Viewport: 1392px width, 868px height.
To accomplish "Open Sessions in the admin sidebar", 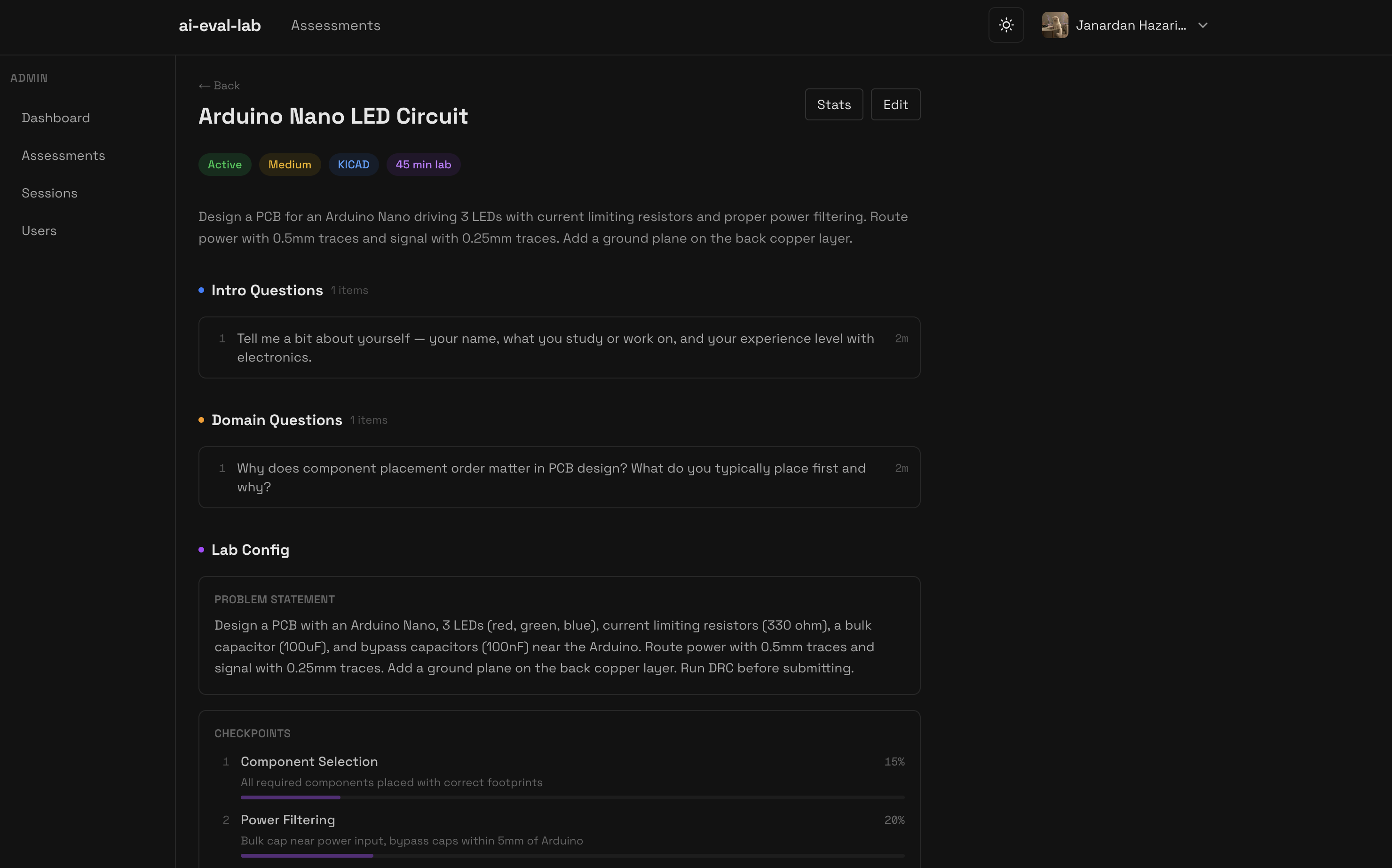I will coord(49,193).
